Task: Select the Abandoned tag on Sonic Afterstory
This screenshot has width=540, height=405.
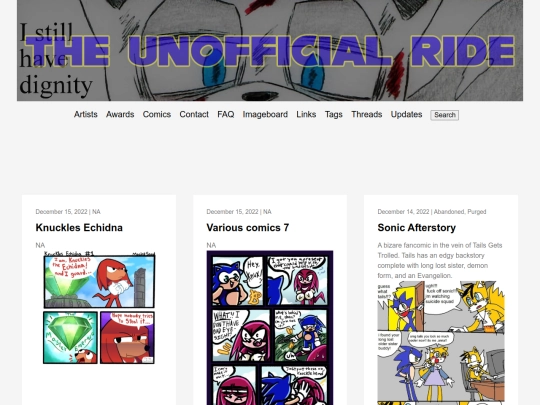Action: pyautogui.click(x=449, y=212)
